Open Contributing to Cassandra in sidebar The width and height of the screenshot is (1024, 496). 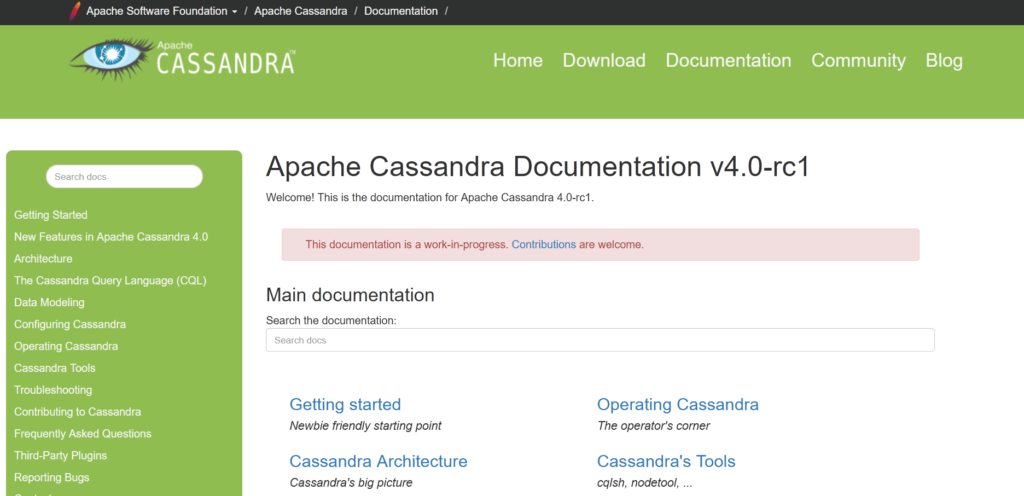[x=77, y=412]
